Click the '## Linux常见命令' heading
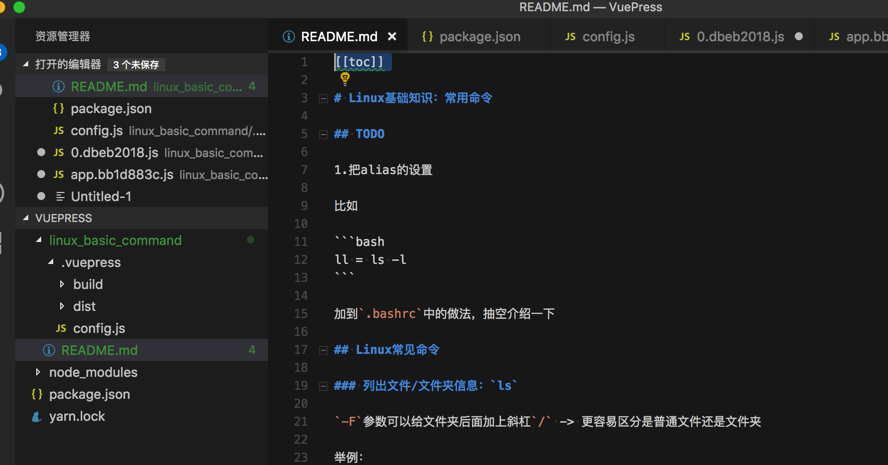Image resolution: width=888 pixels, height=465 pixels. coord(387,350)
